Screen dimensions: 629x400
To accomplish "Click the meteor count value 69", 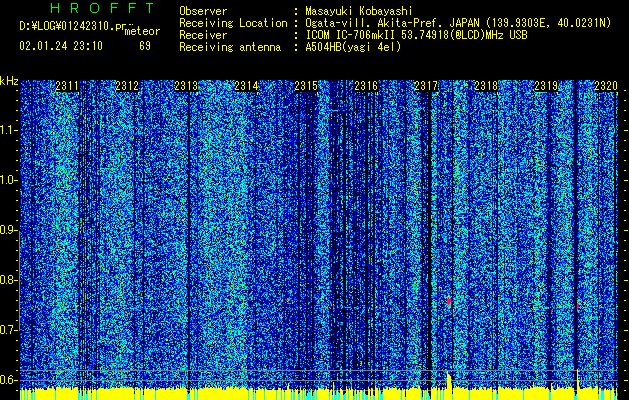I will (145, 46).
